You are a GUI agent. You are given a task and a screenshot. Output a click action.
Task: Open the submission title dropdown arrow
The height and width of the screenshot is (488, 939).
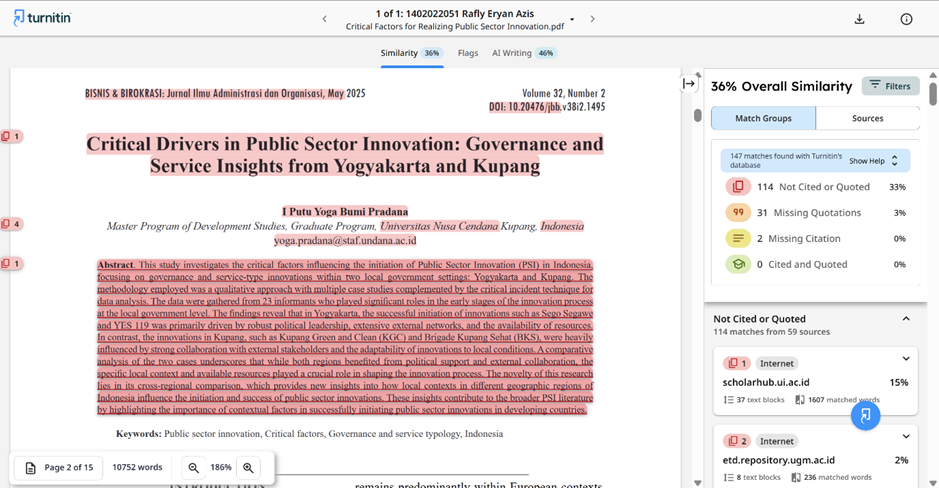click(x=572, y=19)
